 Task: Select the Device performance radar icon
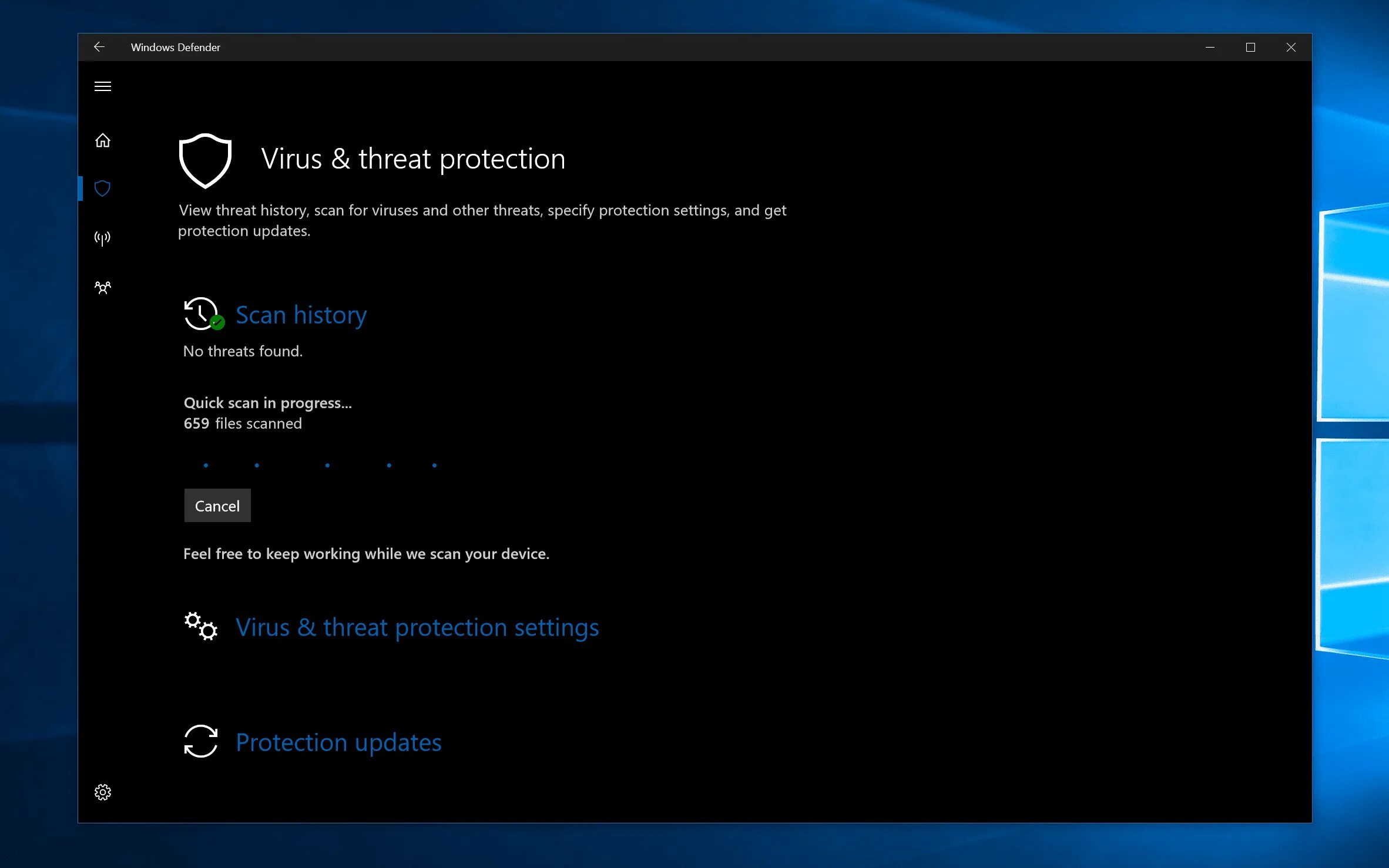[x=102, y=237]
